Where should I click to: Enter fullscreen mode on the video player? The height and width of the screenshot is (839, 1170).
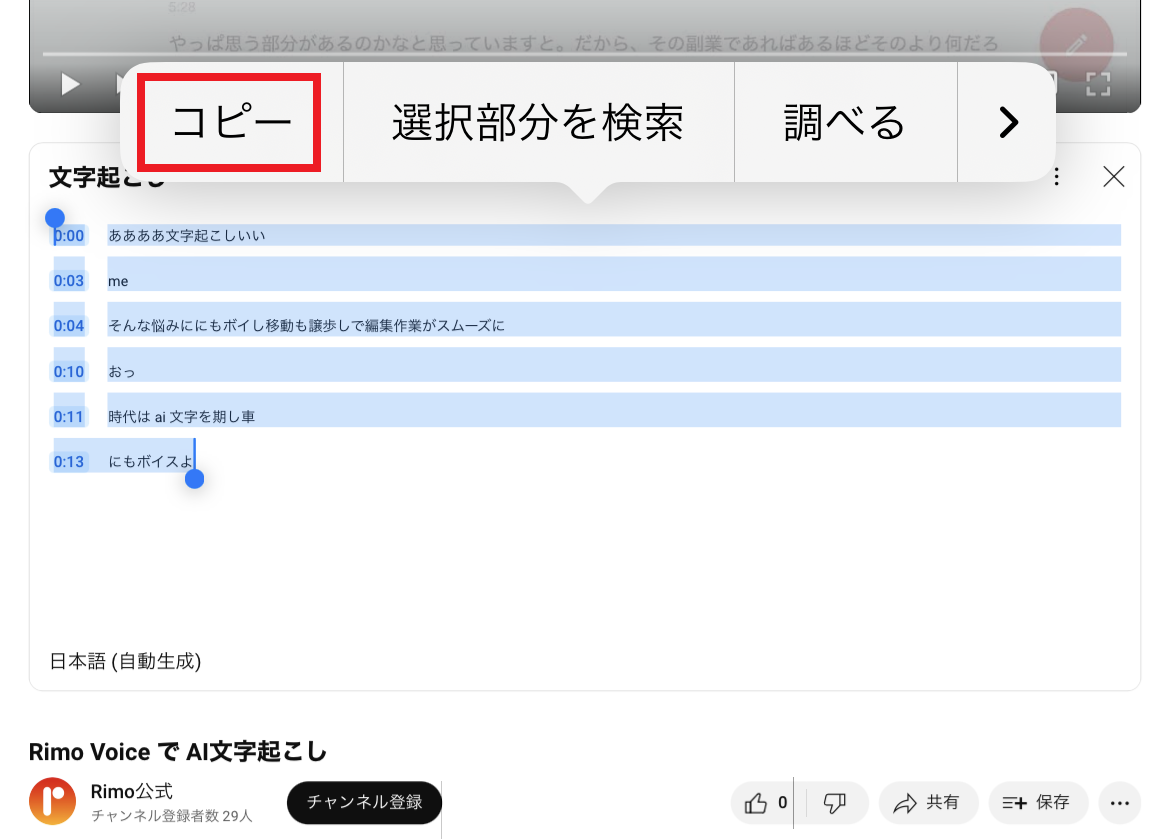tap(1098, 84)
